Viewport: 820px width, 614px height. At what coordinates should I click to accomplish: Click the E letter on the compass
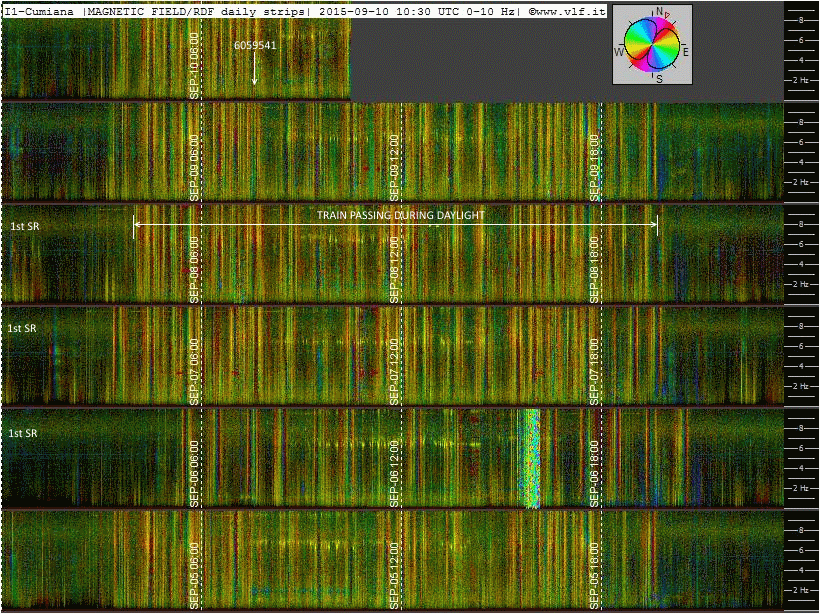[685, 50]
